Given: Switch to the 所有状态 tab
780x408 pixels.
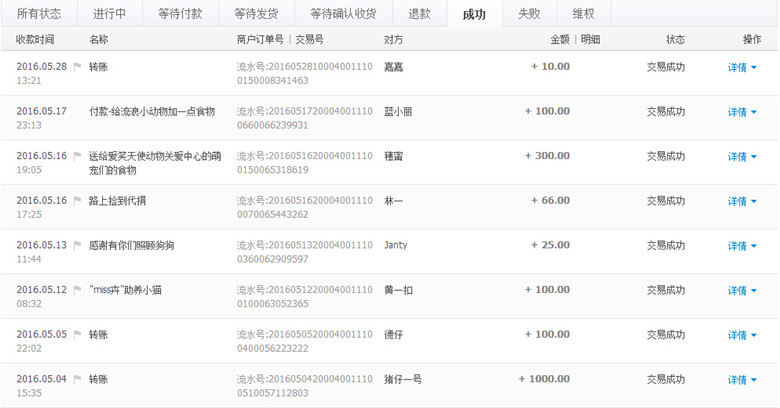Looking at the screenshot, I should tap(38, 14).
